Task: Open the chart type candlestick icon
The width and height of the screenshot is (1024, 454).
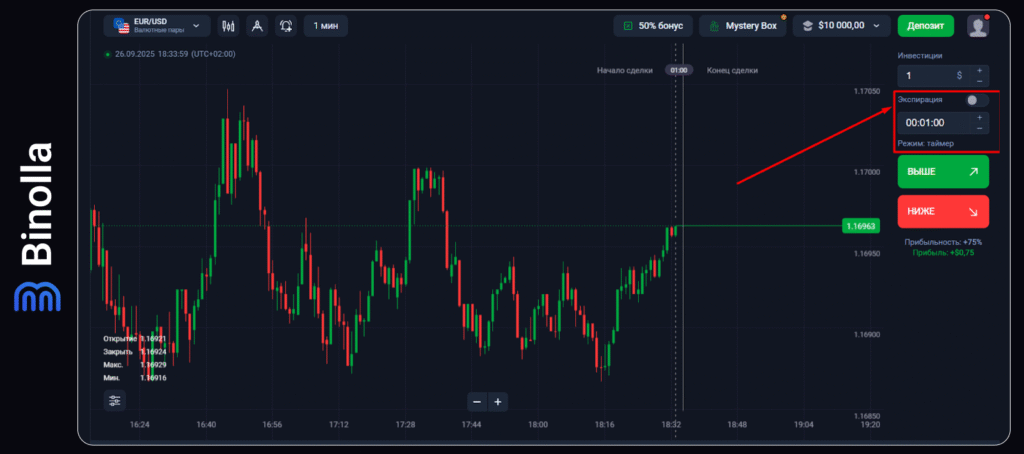Action: [228, 26]
